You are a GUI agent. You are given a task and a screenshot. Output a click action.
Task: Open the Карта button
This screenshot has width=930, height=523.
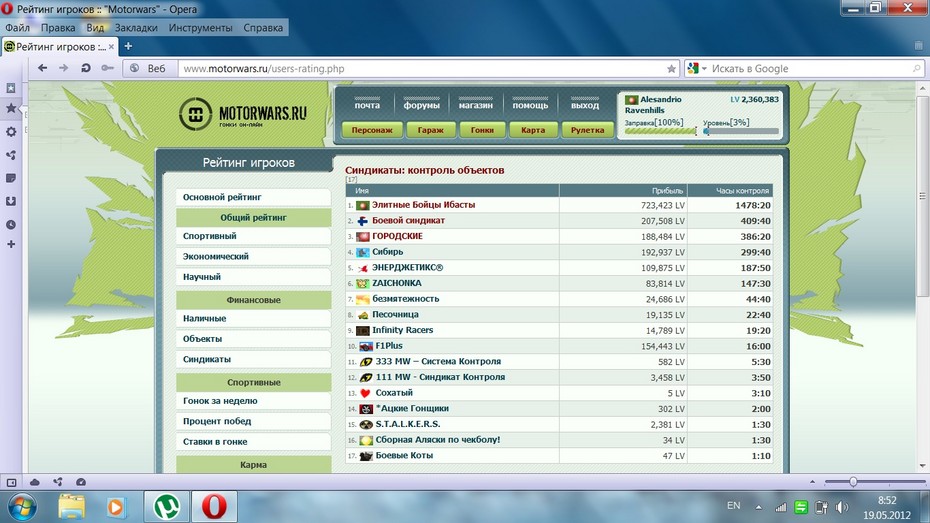pos(533,130)
